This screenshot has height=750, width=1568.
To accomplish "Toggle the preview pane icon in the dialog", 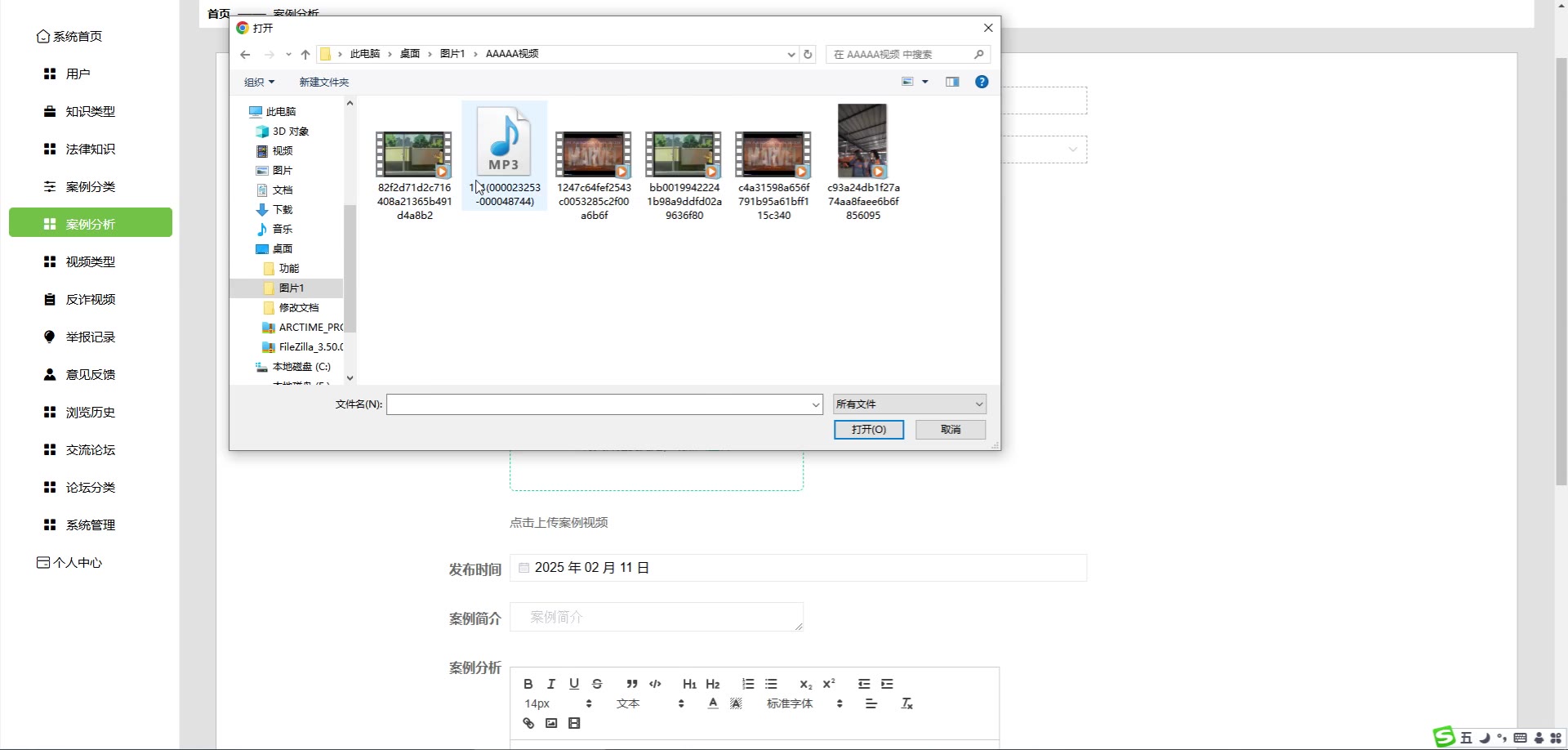I will tap(952, 82).
